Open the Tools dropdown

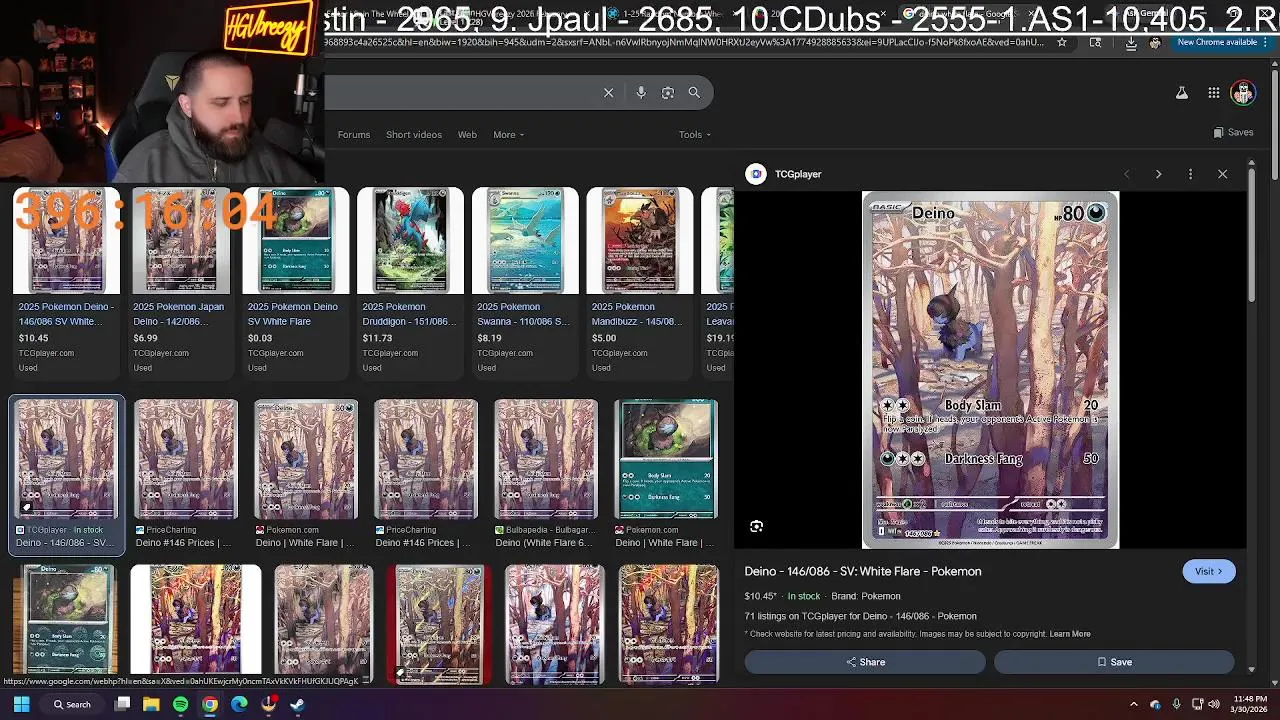pyautogui.click(x=695, y=135)
